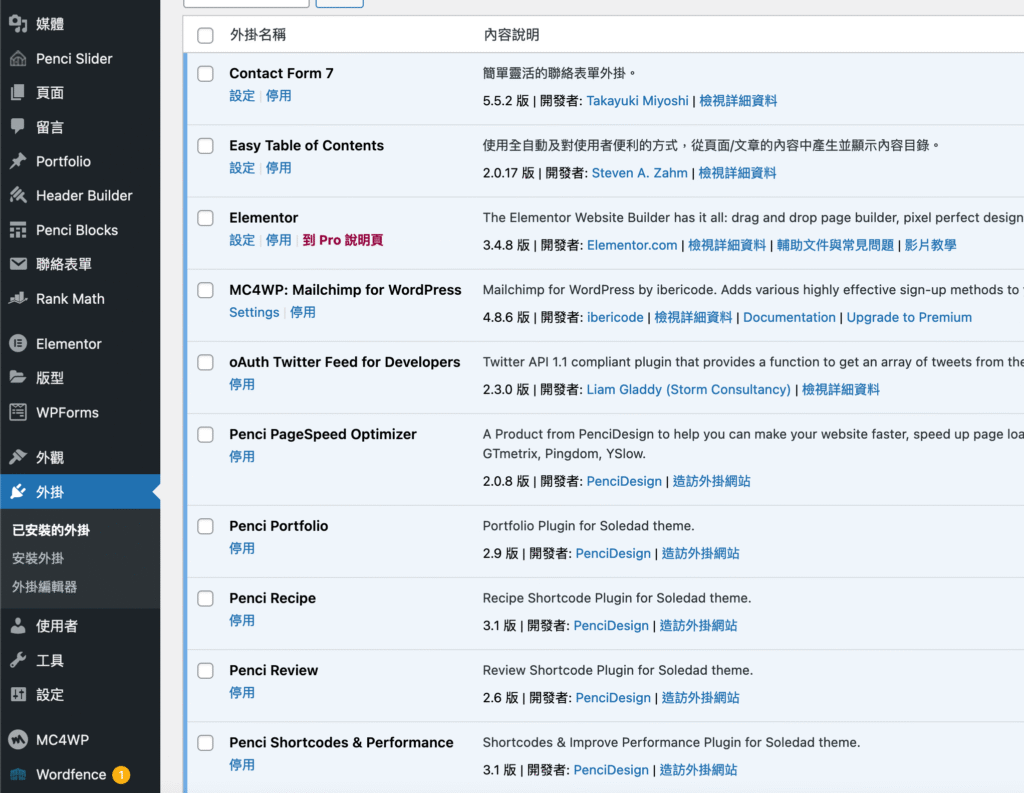This screenshot has width=1024, height=793.
Task: Click 造訪外掛網站 for Penci Portfolio
Action: click(700, 553)
